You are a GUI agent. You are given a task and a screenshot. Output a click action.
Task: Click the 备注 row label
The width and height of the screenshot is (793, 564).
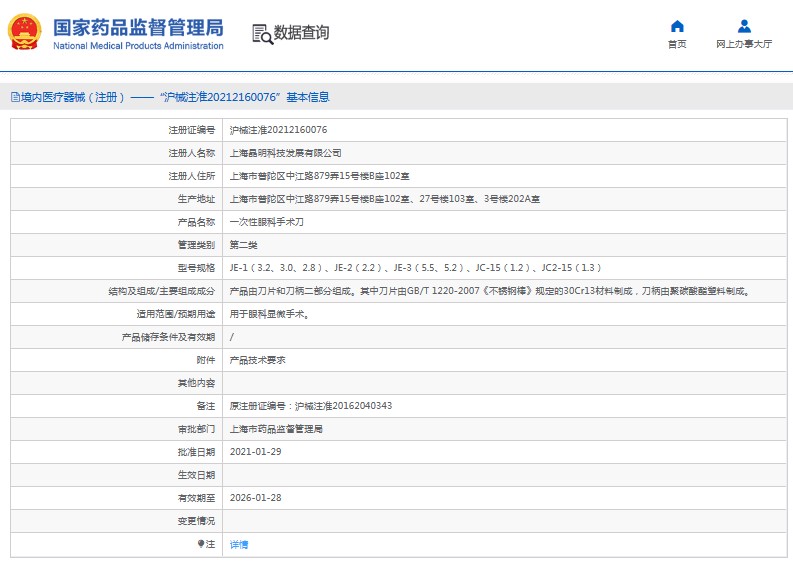(206, 406)
